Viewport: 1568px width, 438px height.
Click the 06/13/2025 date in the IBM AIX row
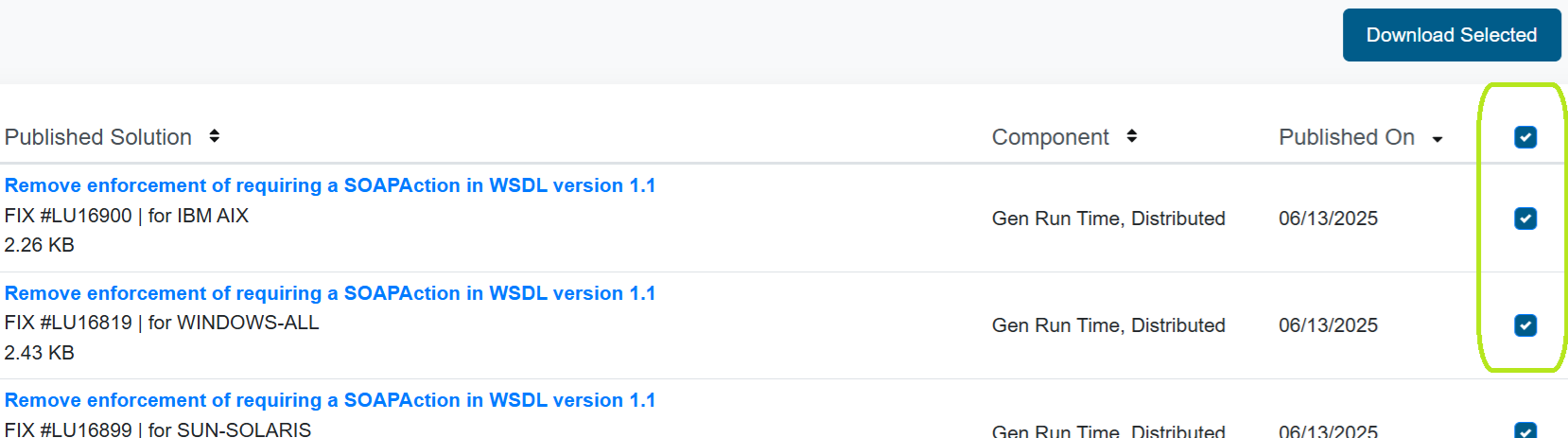tap(1328, 219)
